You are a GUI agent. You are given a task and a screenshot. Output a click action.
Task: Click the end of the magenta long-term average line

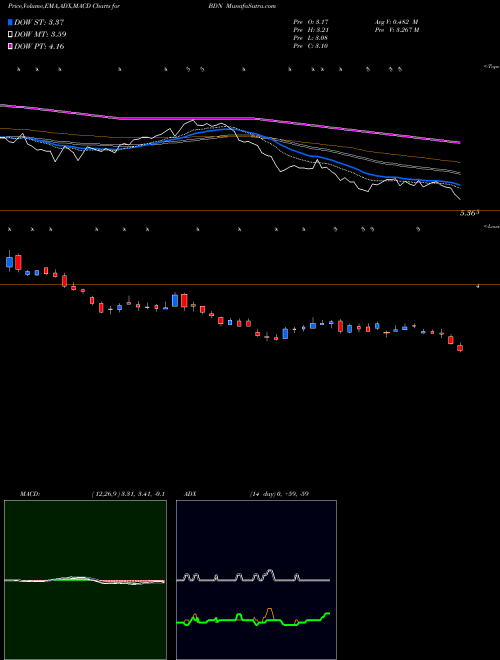[460, 143]
